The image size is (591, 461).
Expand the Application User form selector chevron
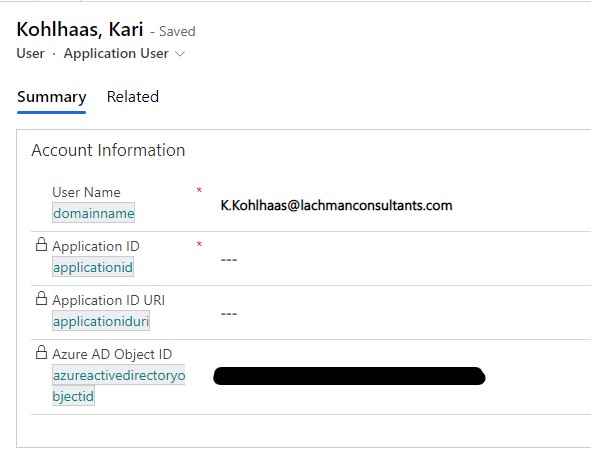180,54
